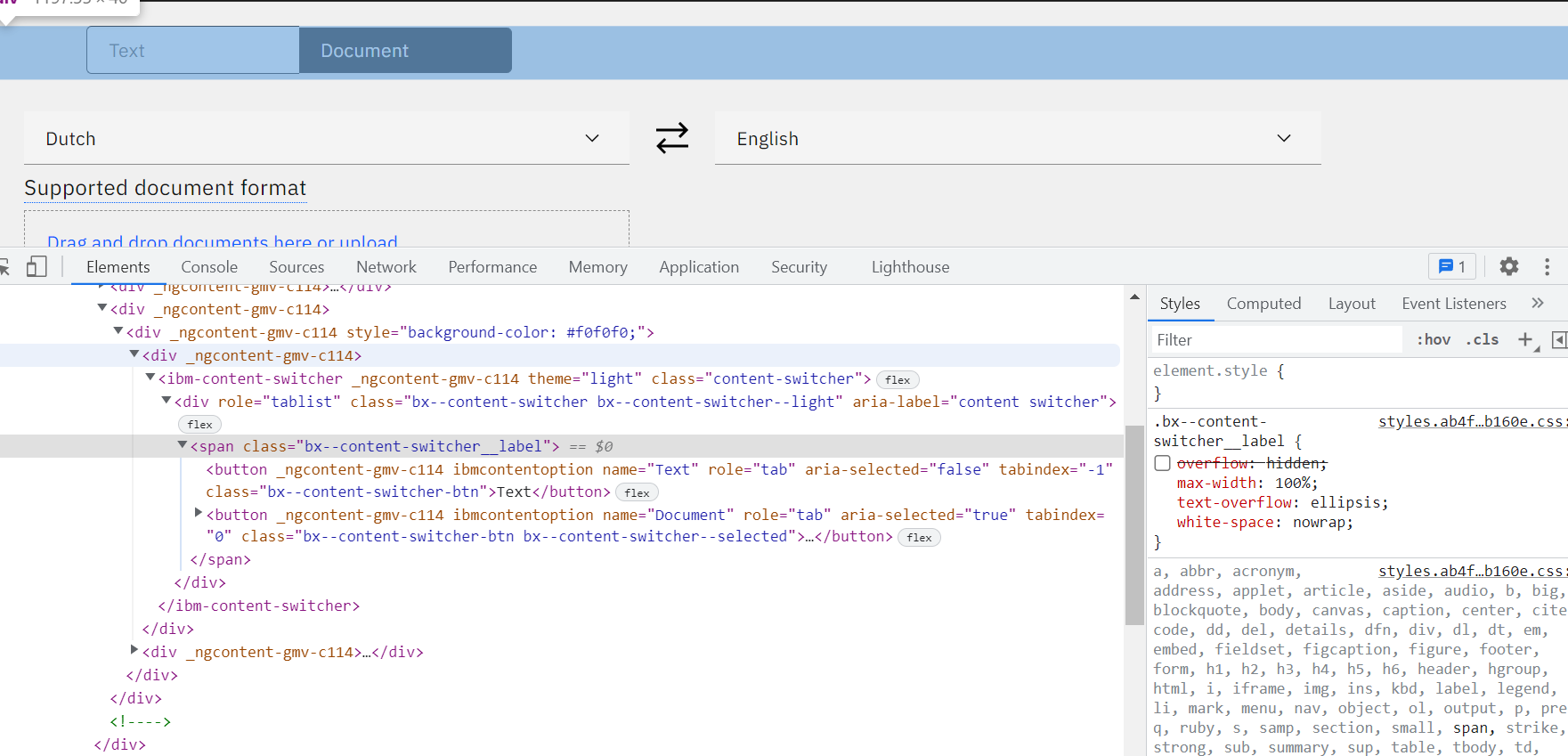Switch to the Computed sidebar tab
Viewport: 1568px width, 756px height.
tap(1263, 304)
